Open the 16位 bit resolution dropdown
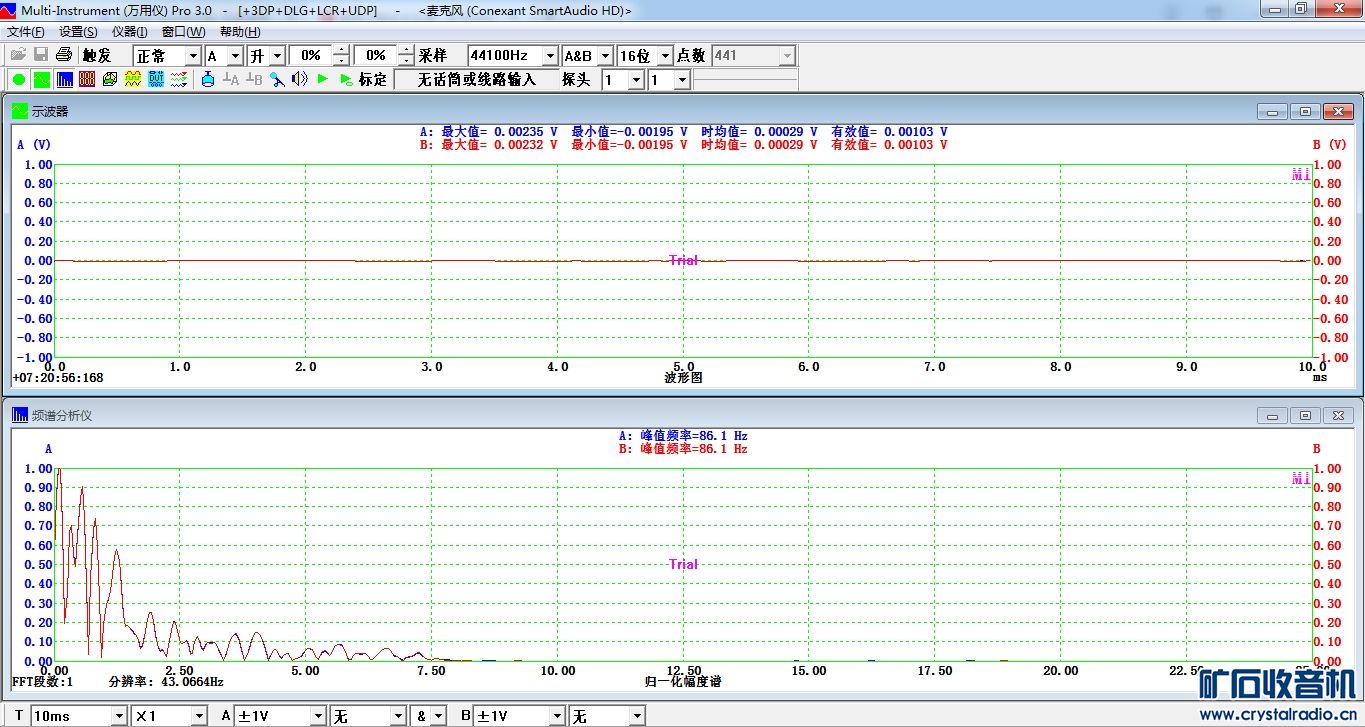The image size is (1365, 727). (665, 56)
